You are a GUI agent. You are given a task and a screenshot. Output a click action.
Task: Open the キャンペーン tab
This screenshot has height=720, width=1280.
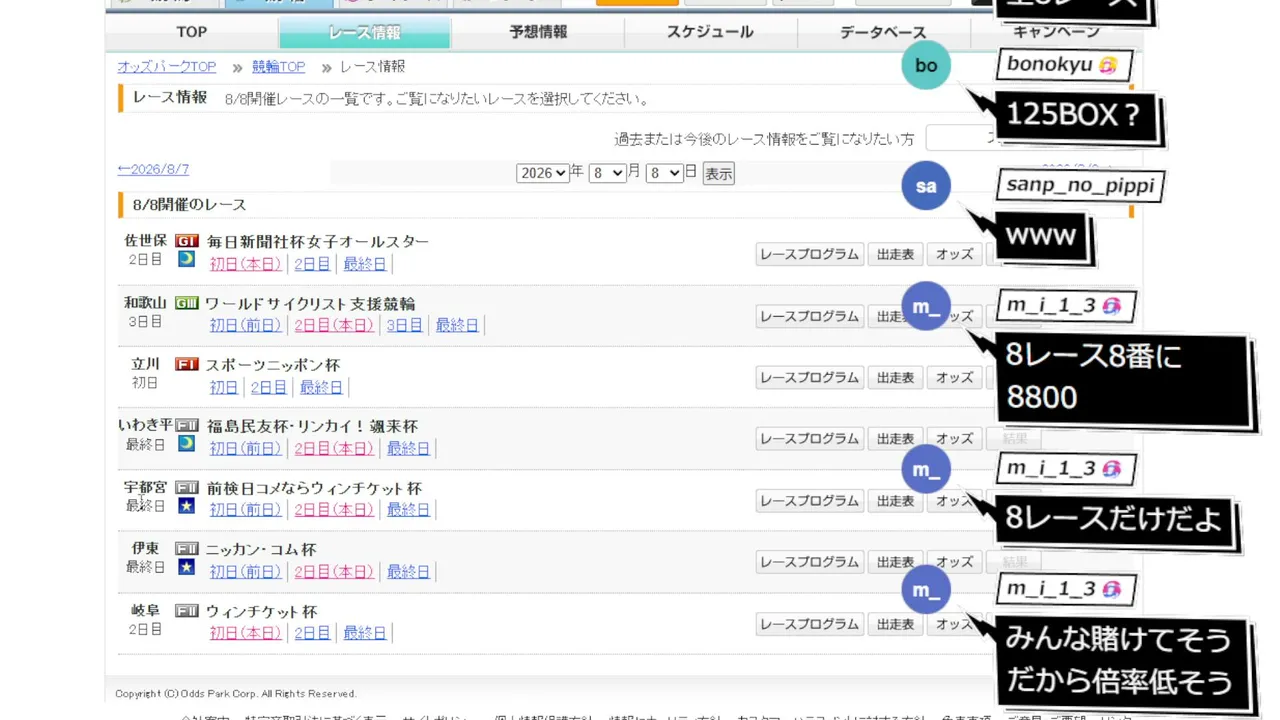click(1056, 32)
